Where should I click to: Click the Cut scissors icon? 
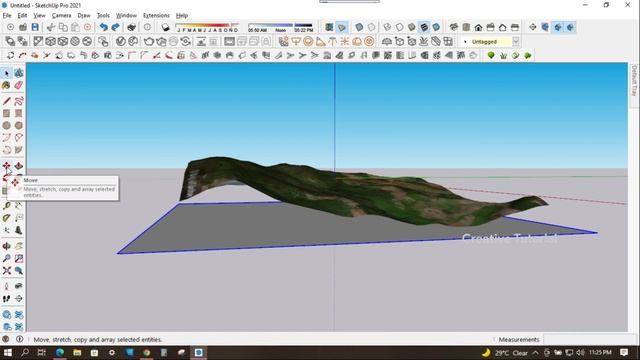(x=51, y=27)
